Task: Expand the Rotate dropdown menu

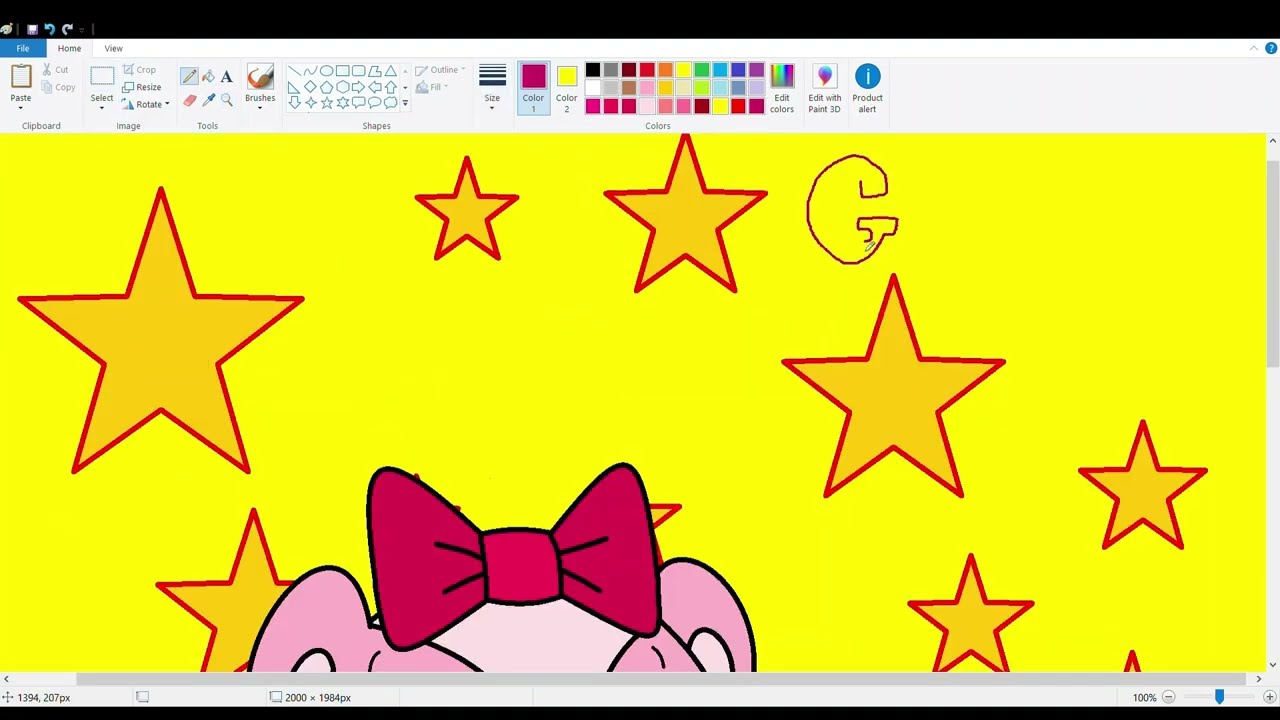Action: click(167, 105)
